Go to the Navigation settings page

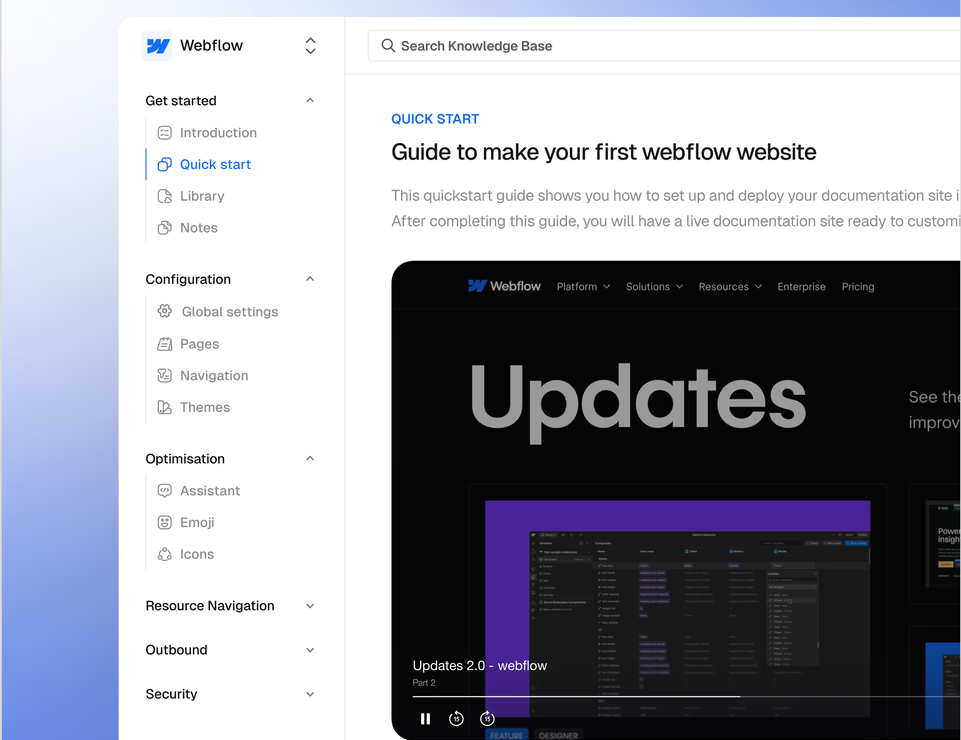click(214, 376)
